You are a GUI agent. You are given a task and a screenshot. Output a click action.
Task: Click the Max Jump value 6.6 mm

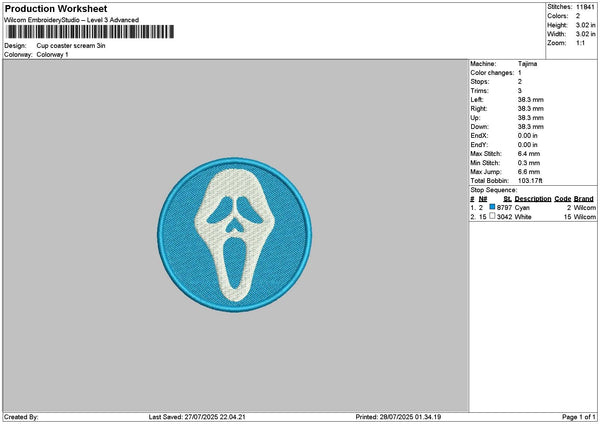[529, 172]
